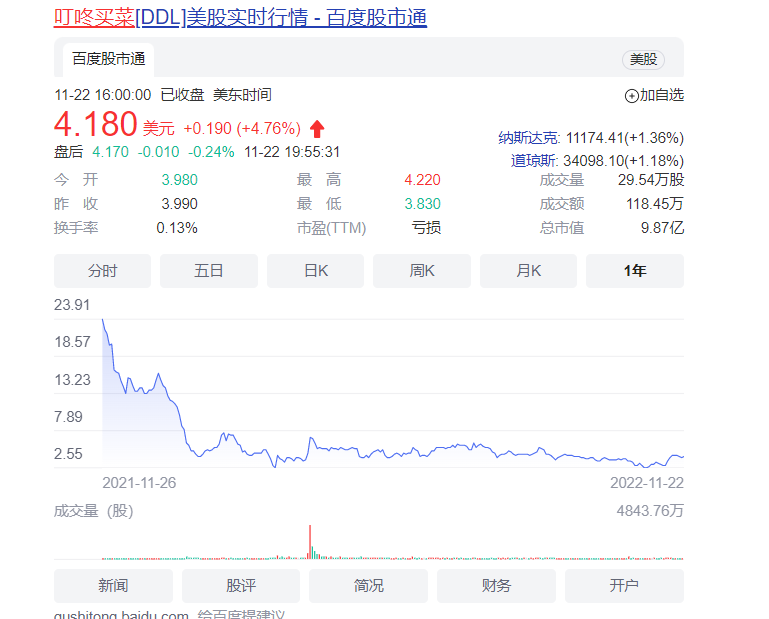Click the 成交量 value 29.54万股
The image size is (769, 619).
click(x=651, y=180)
